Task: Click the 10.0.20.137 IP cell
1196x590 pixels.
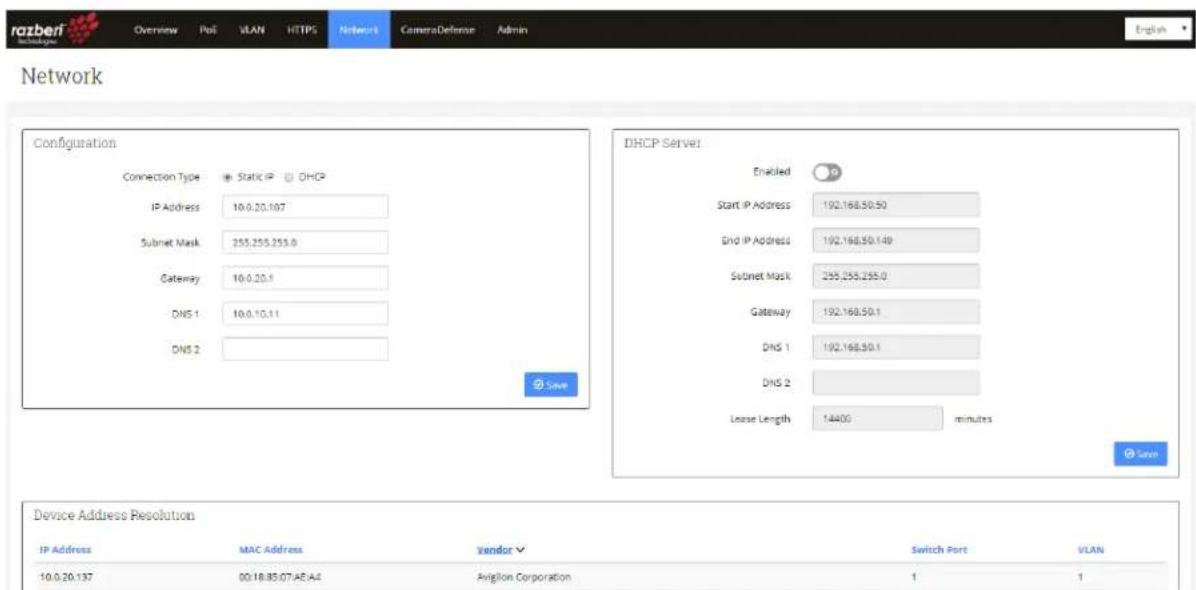Action: (64, 576)
